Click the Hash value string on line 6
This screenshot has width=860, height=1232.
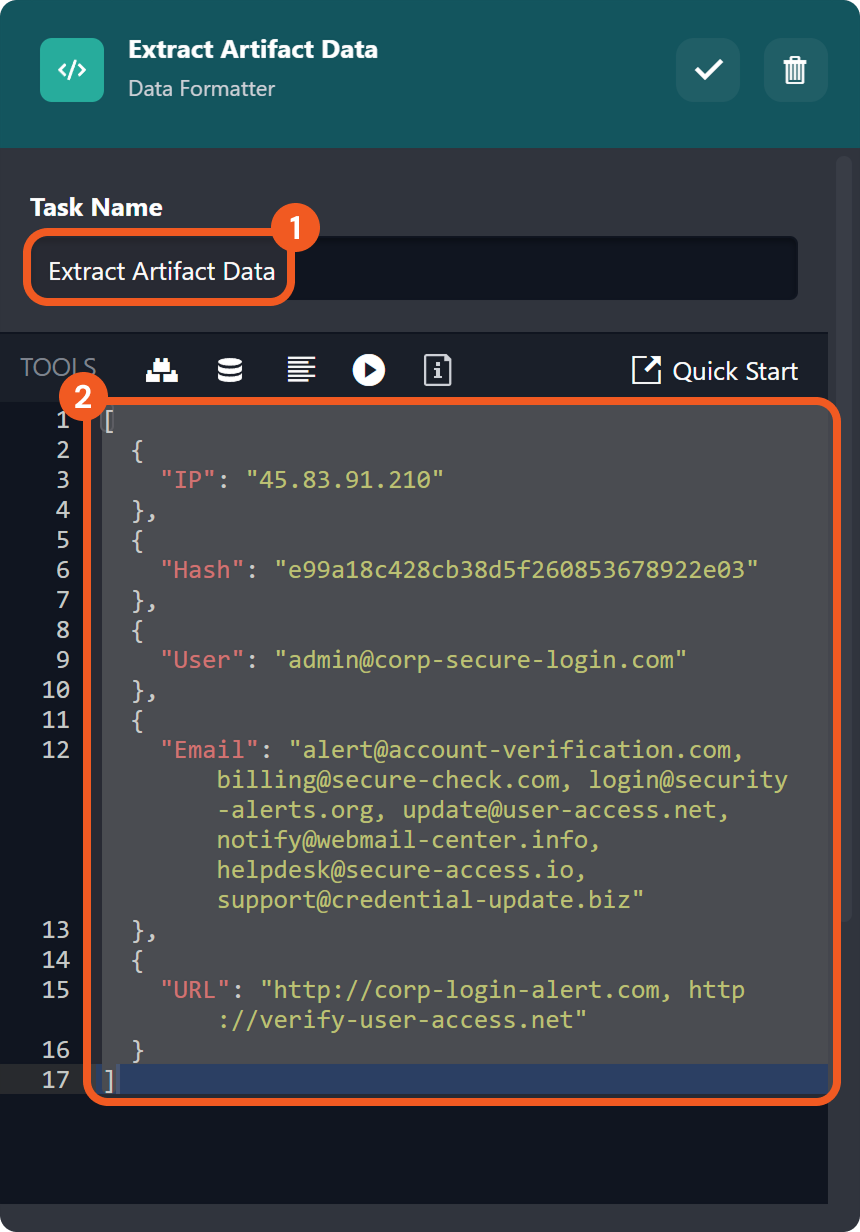click(517, 570)
